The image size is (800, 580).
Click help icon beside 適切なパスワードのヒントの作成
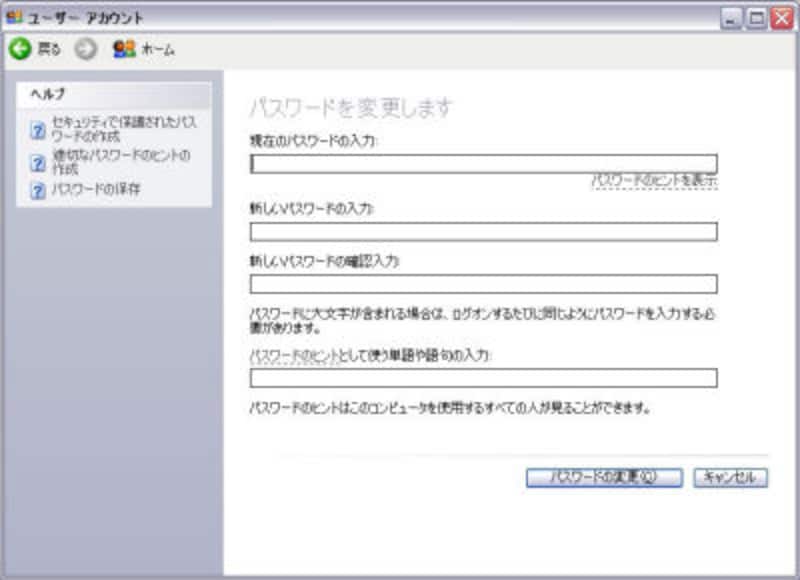coord(38,163)
